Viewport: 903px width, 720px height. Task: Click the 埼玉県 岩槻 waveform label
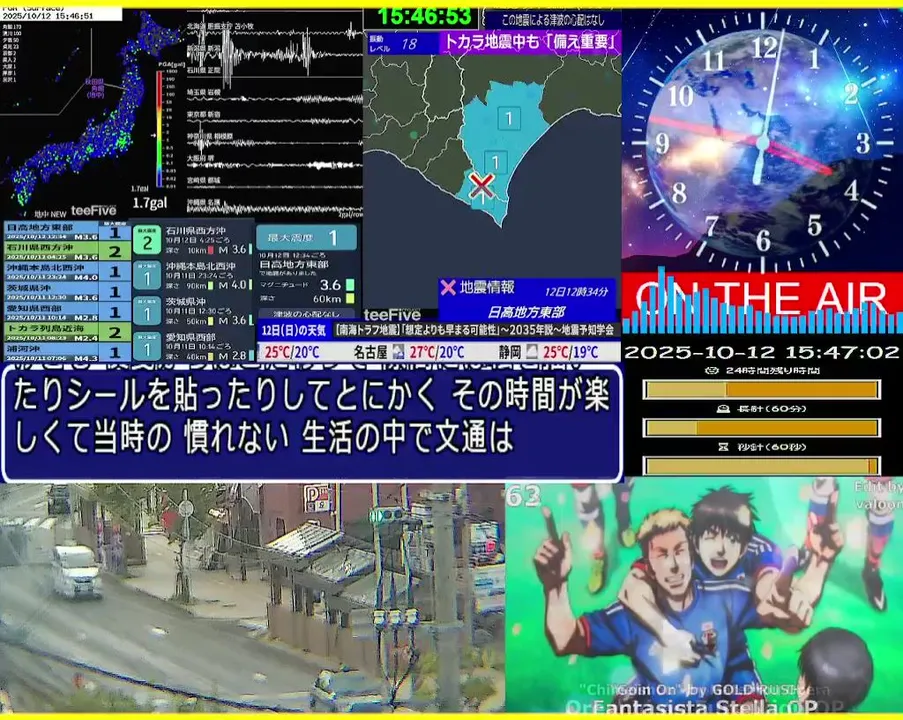pyautogui.click(x=203, y=92)
